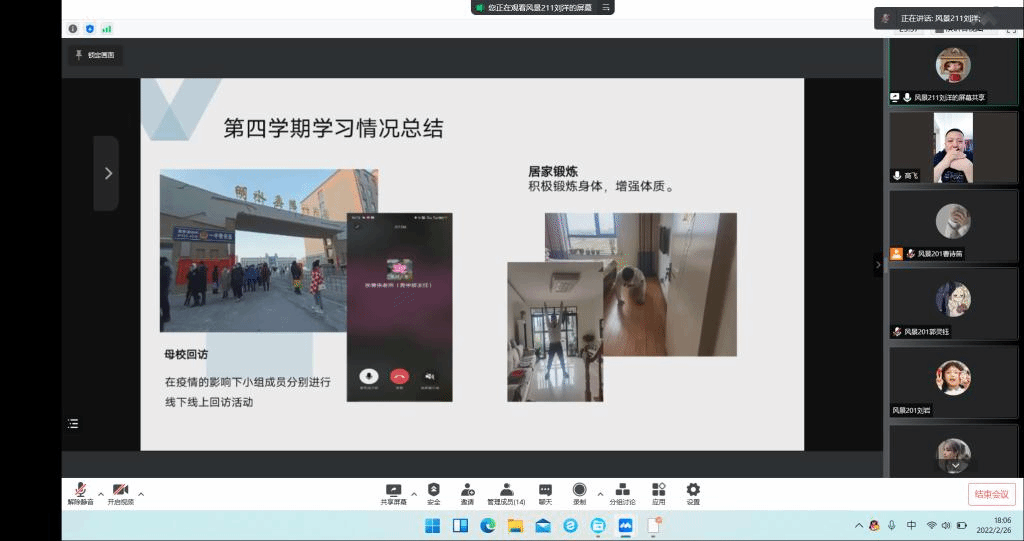This screenshot has width=1024, height=541.
Task: Open the Chat icon (聊天)
Action: pos(545,490)
